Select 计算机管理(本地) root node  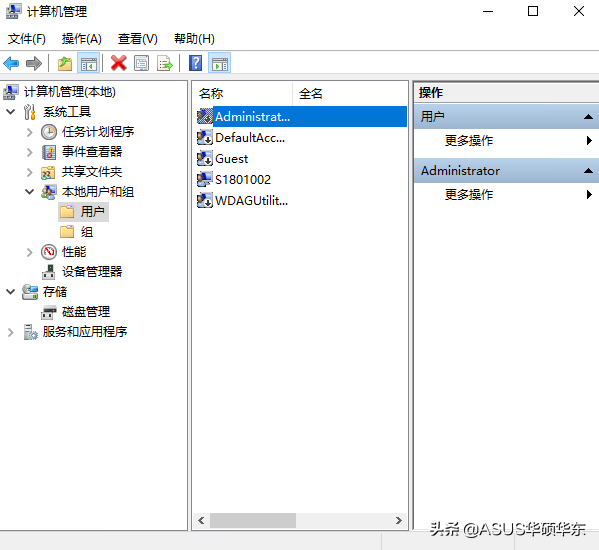pyautogui.click(x=70, y=92)
